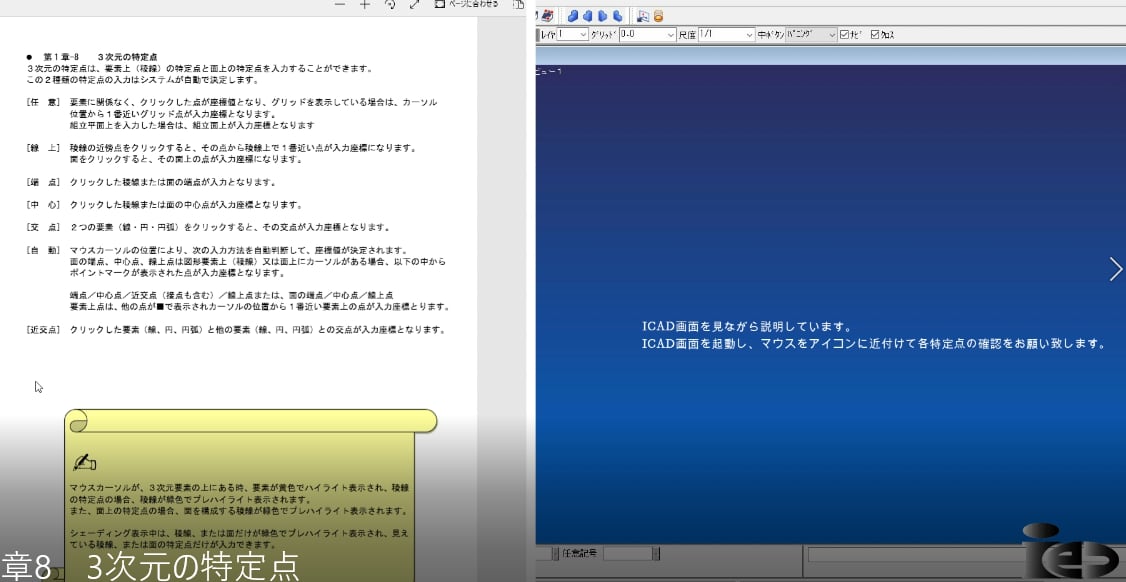
Task: Open the グリッド grid spacing dropdown
Action: coord(670,35)
